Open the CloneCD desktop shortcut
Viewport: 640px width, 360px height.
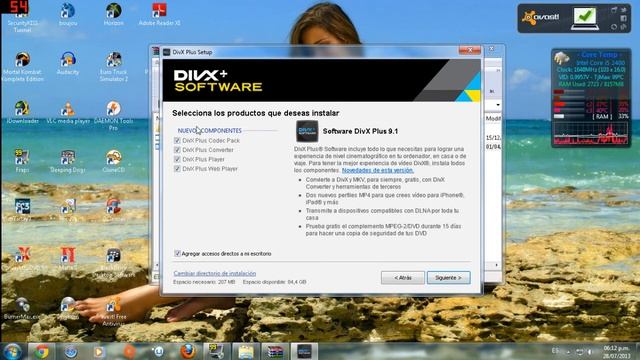click(113, 161)
